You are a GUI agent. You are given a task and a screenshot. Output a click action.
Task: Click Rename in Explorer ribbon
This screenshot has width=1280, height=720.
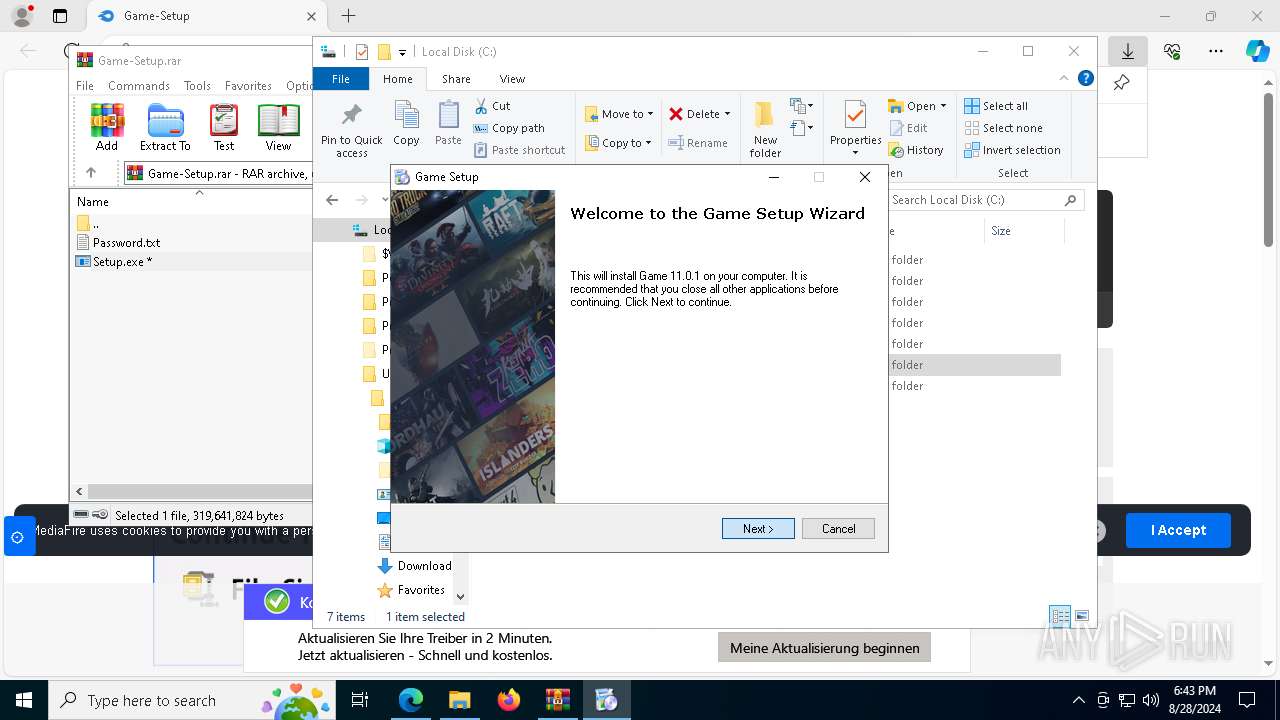tap(698, 143)
